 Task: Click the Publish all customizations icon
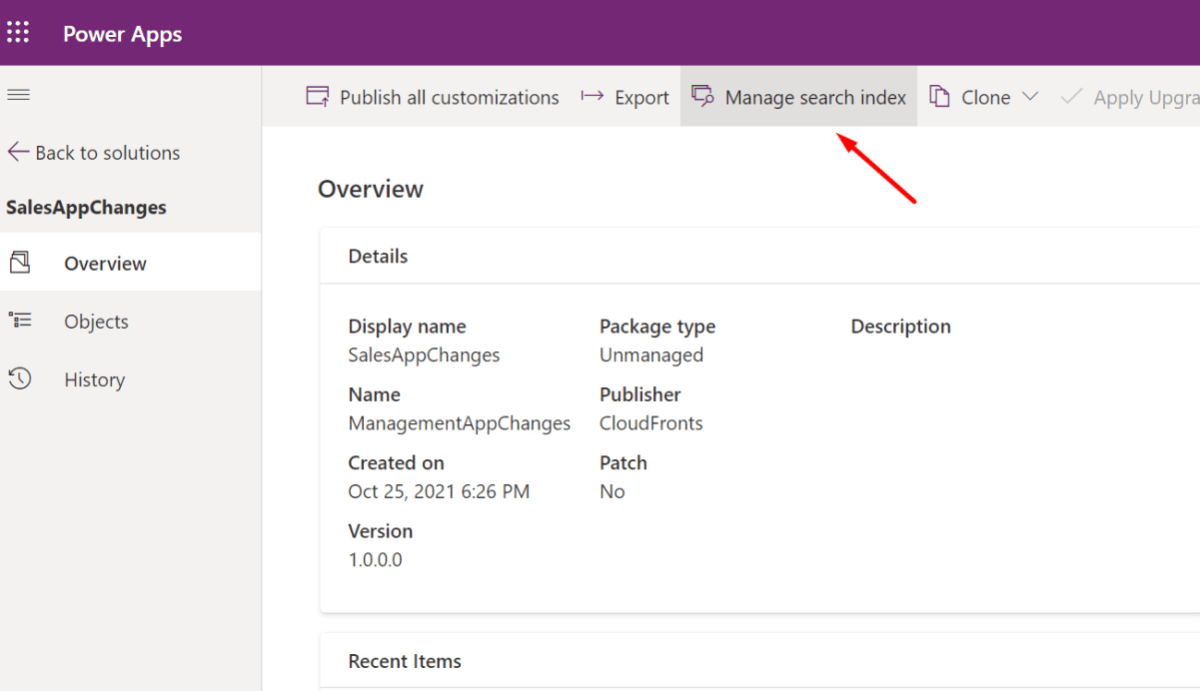pos(316,96)
